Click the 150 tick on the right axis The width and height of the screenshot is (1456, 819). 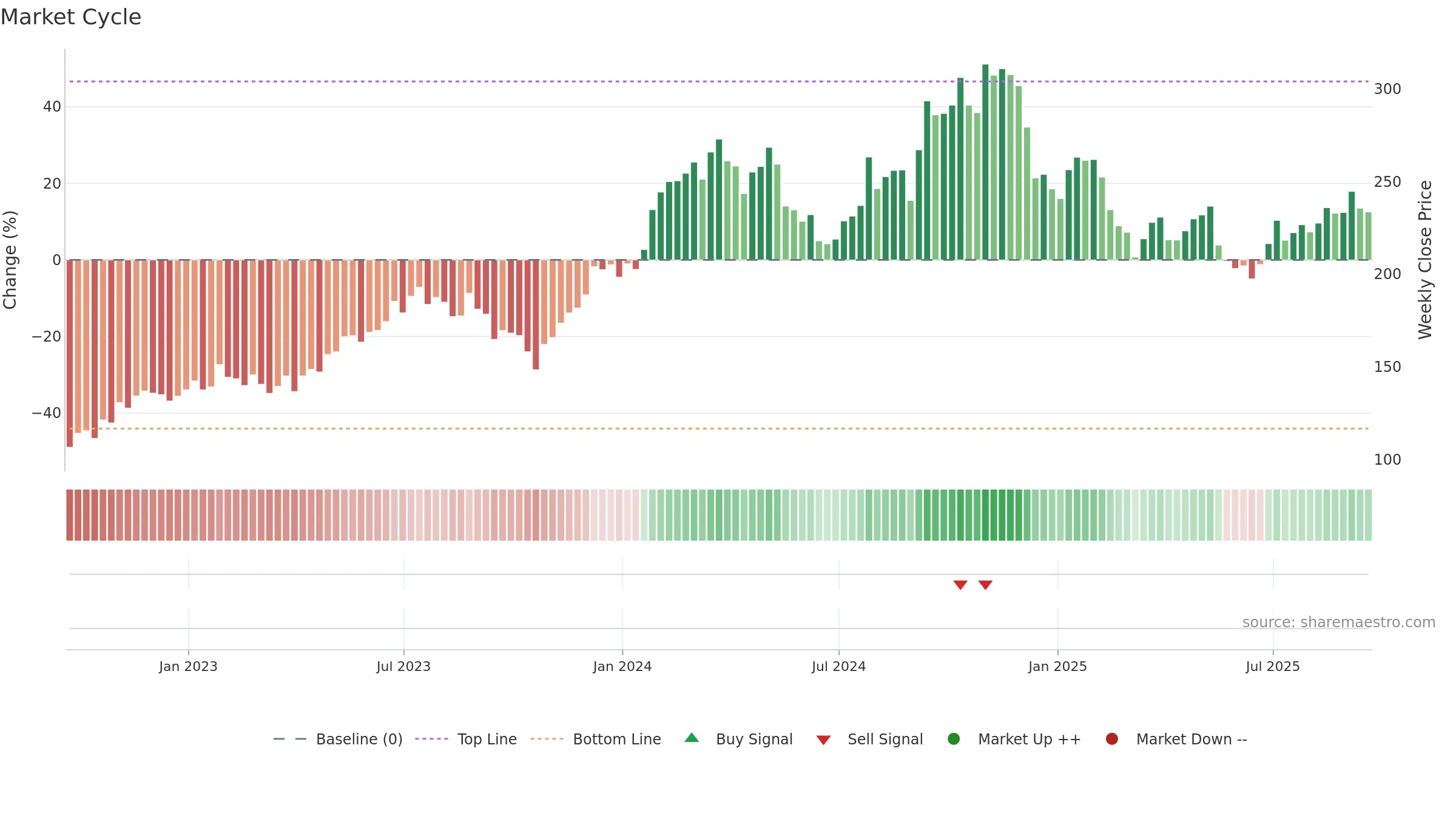coord(1387,367)
